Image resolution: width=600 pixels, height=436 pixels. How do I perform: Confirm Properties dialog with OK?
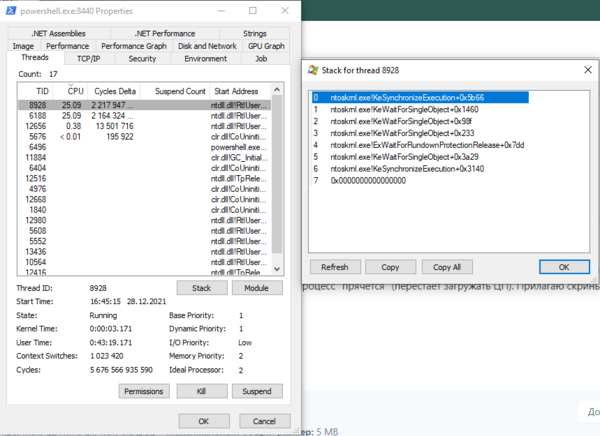point(204,421)
